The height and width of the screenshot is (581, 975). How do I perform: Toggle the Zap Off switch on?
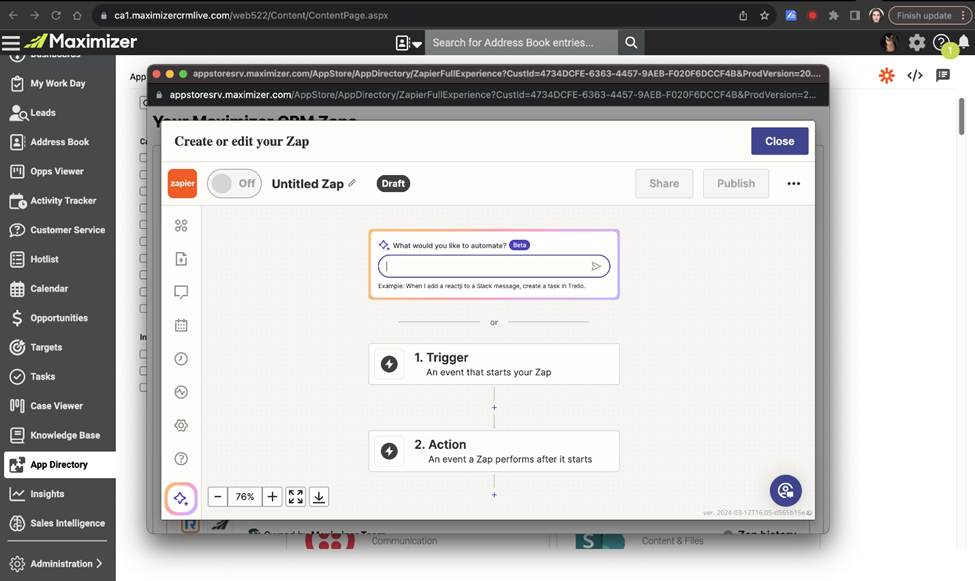234,184
